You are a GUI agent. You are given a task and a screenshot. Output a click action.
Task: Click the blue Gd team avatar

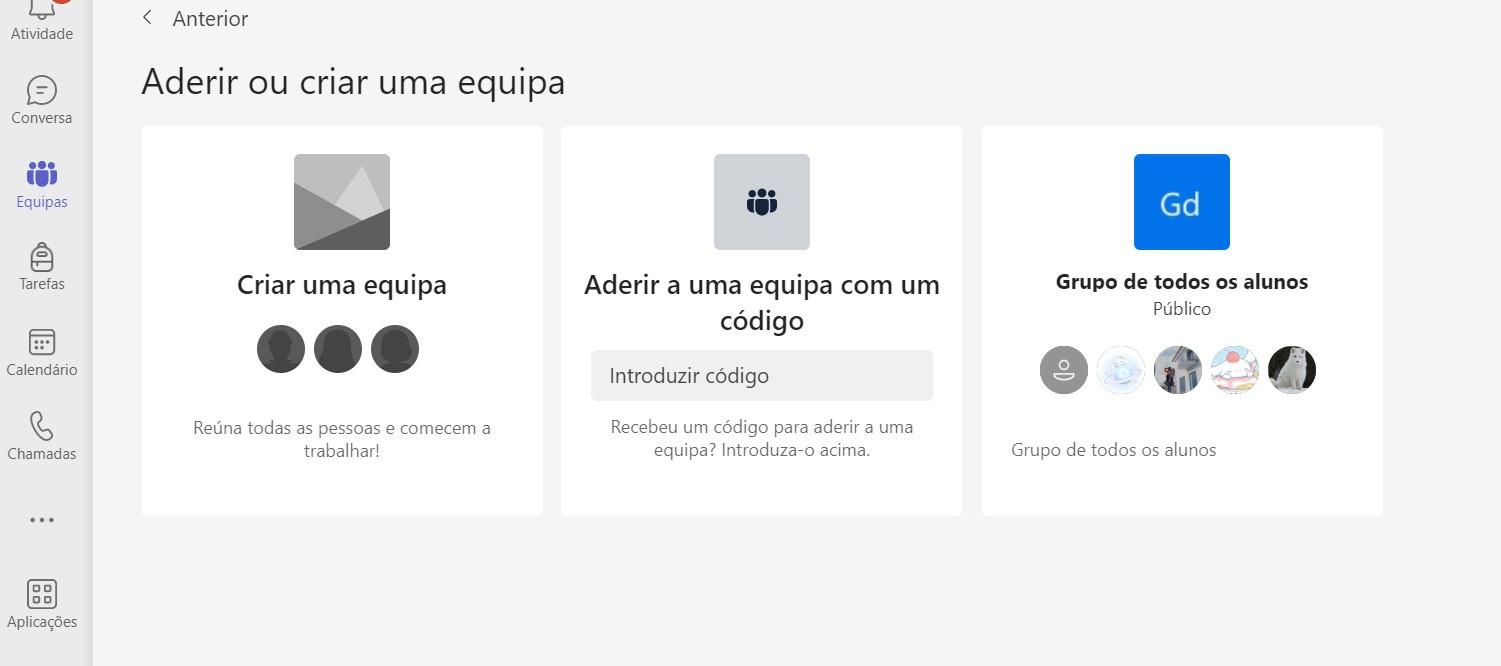(1181, 202)
